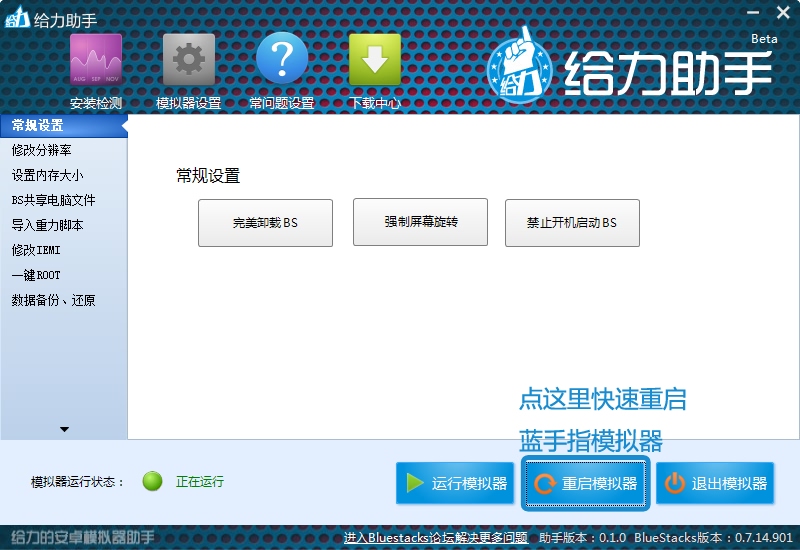Start the emulator with 运行模拟器
800x550 pixels.
pos(455,483)
